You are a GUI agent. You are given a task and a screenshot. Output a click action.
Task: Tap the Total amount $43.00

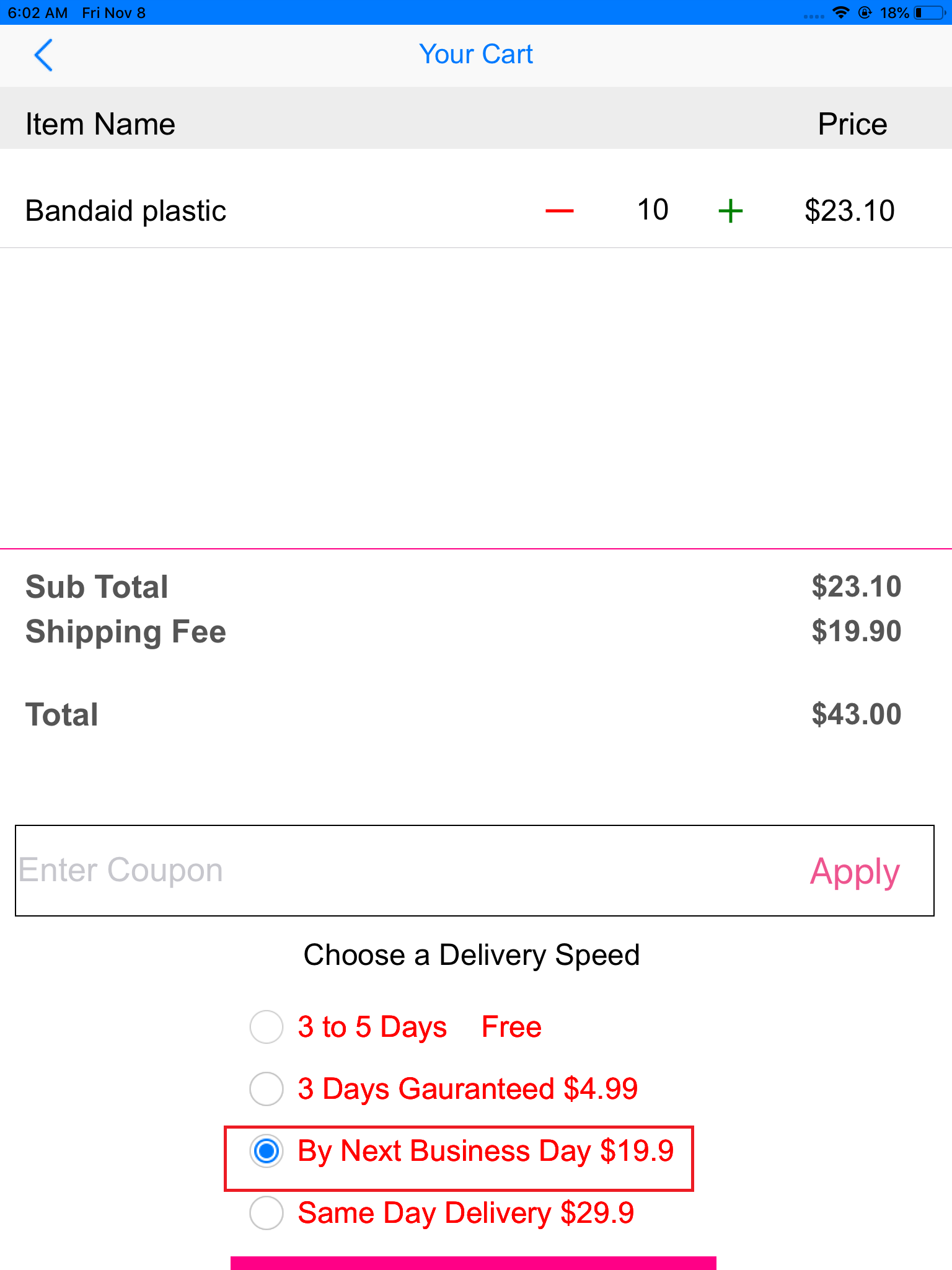[856, 714]
